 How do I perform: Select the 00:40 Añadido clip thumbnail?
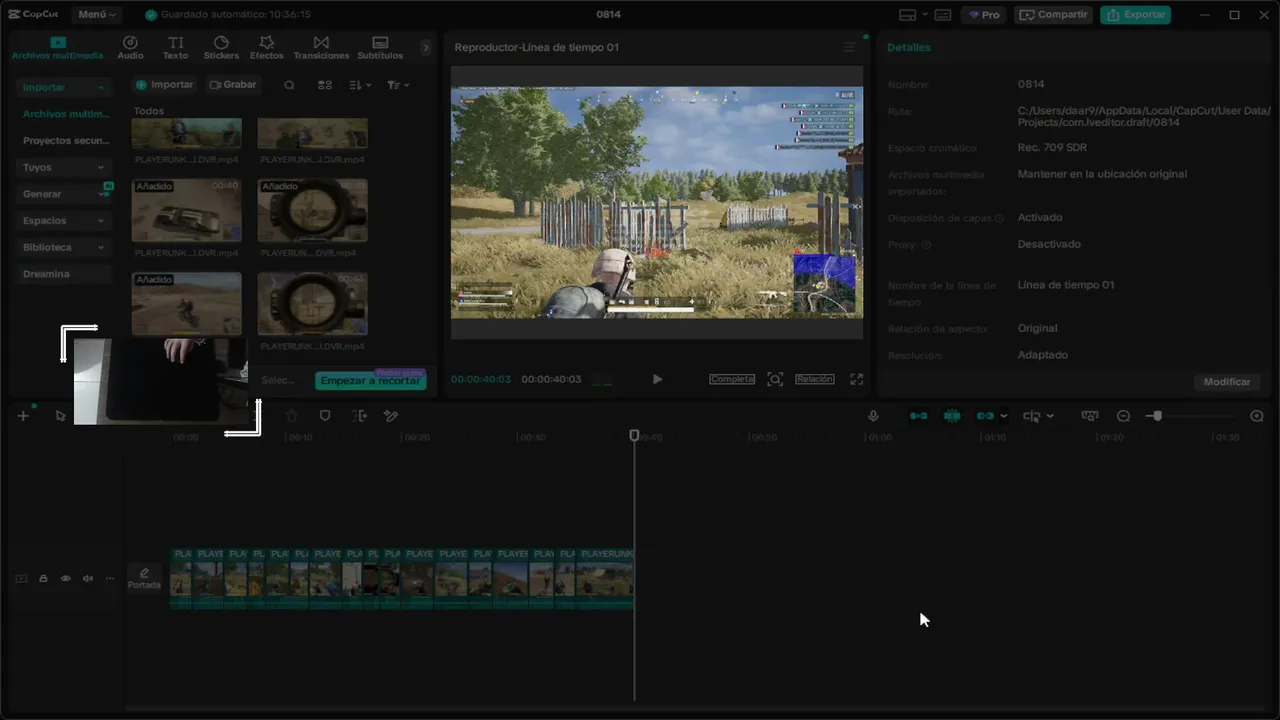pyautogui.click(x=187, y=210)
